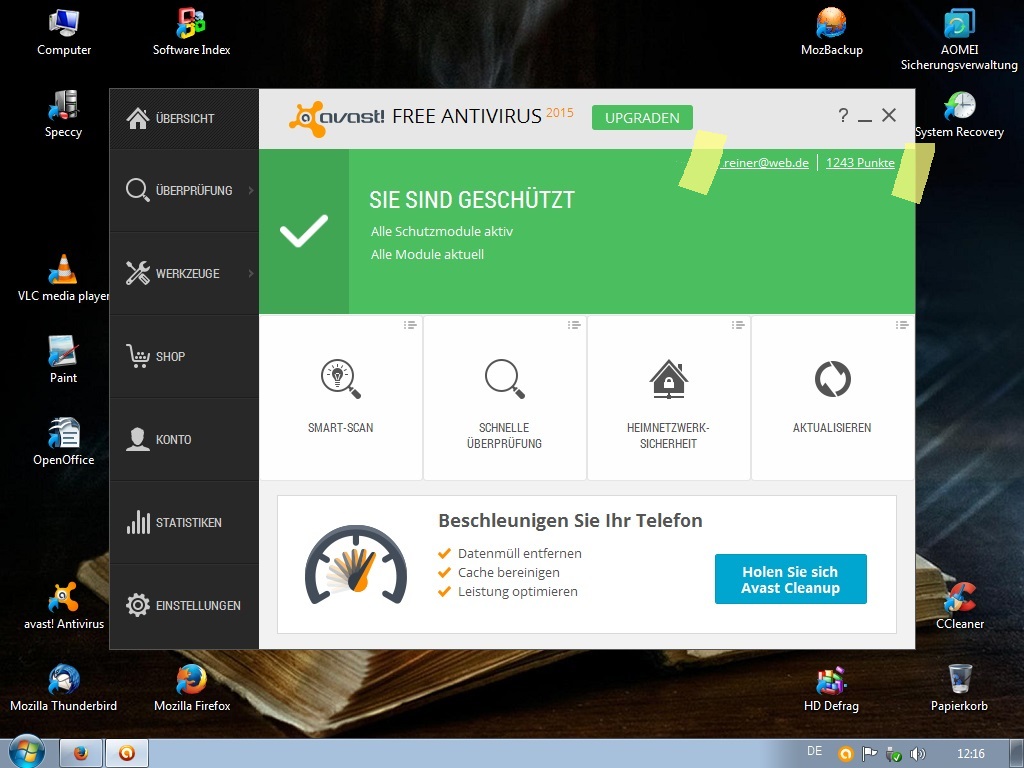
Task: Open Heimnetzwerk-Sicherheit tile
Action: pos(668,398)
